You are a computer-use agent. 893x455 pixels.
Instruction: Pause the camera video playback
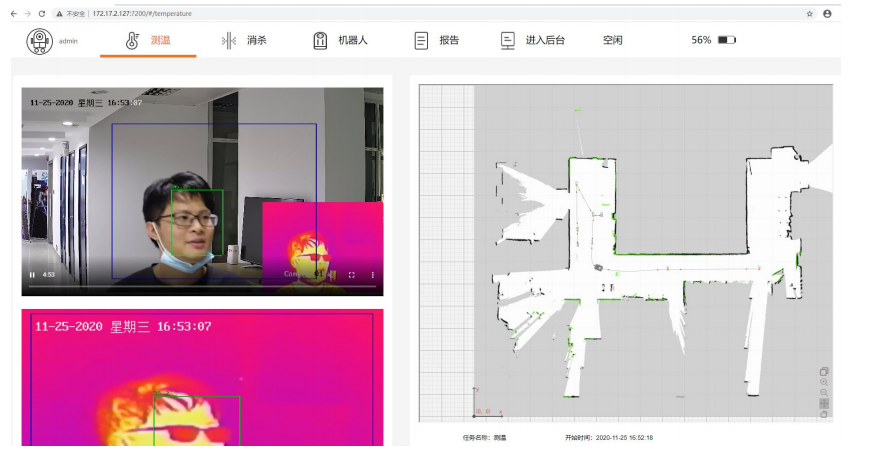point(32,275)
